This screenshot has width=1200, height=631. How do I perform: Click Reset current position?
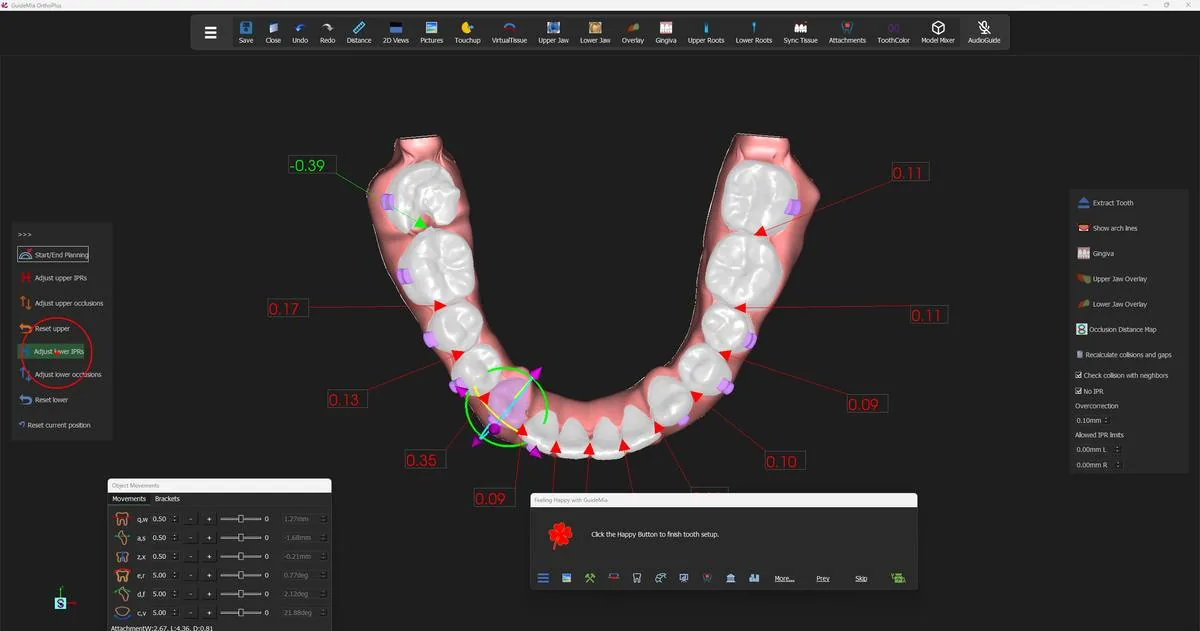(54, 425)
